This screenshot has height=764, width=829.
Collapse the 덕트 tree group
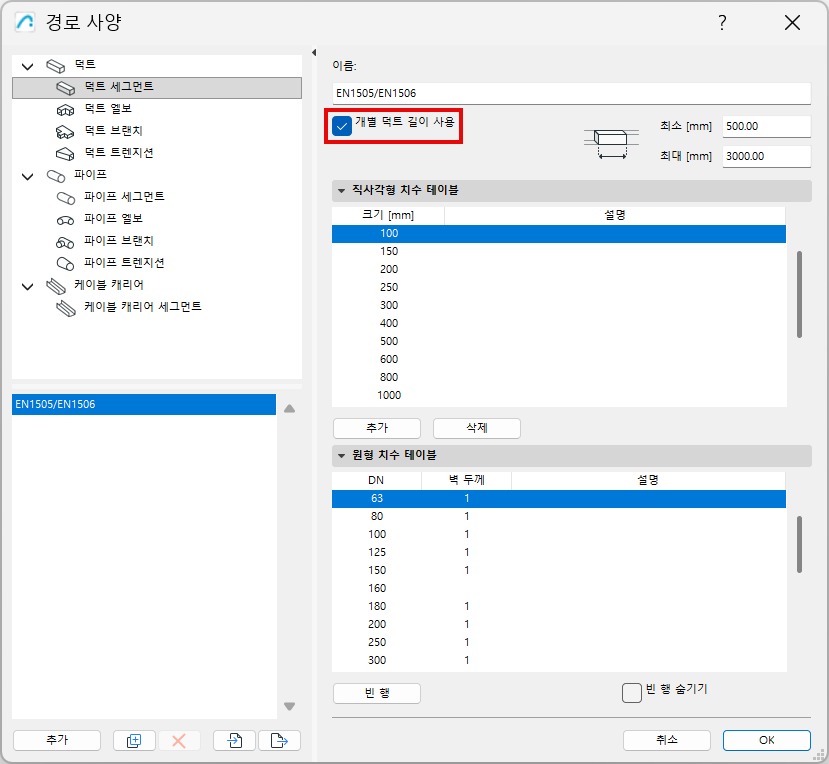tap(27, 67)
